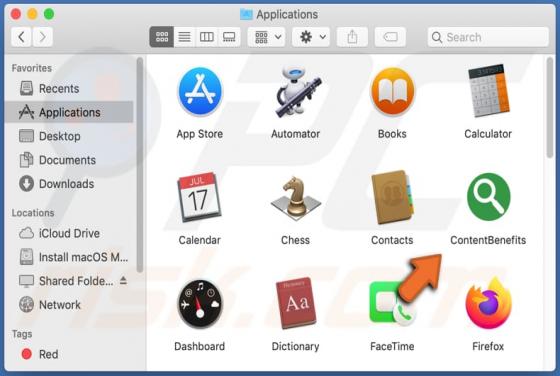The image size is (560, 376).
Task: Click the Locations section header
Action: (33, 213)
